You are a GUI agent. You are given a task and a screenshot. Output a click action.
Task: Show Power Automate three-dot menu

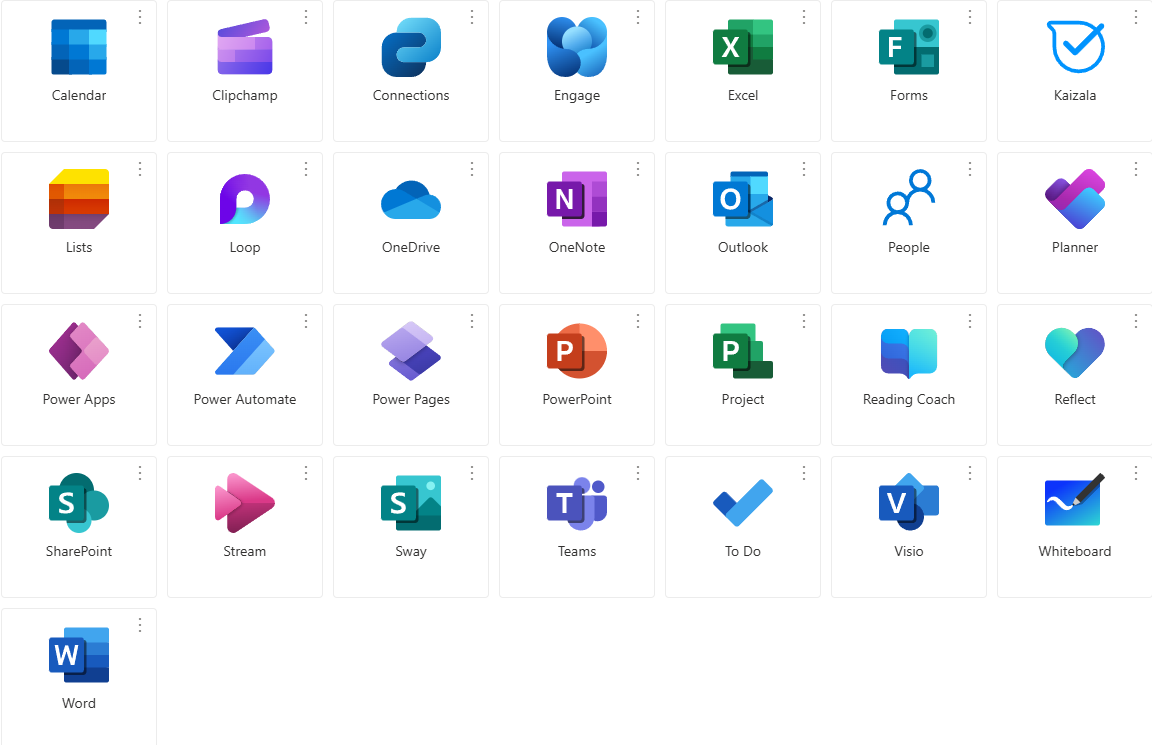coord(306,321)
